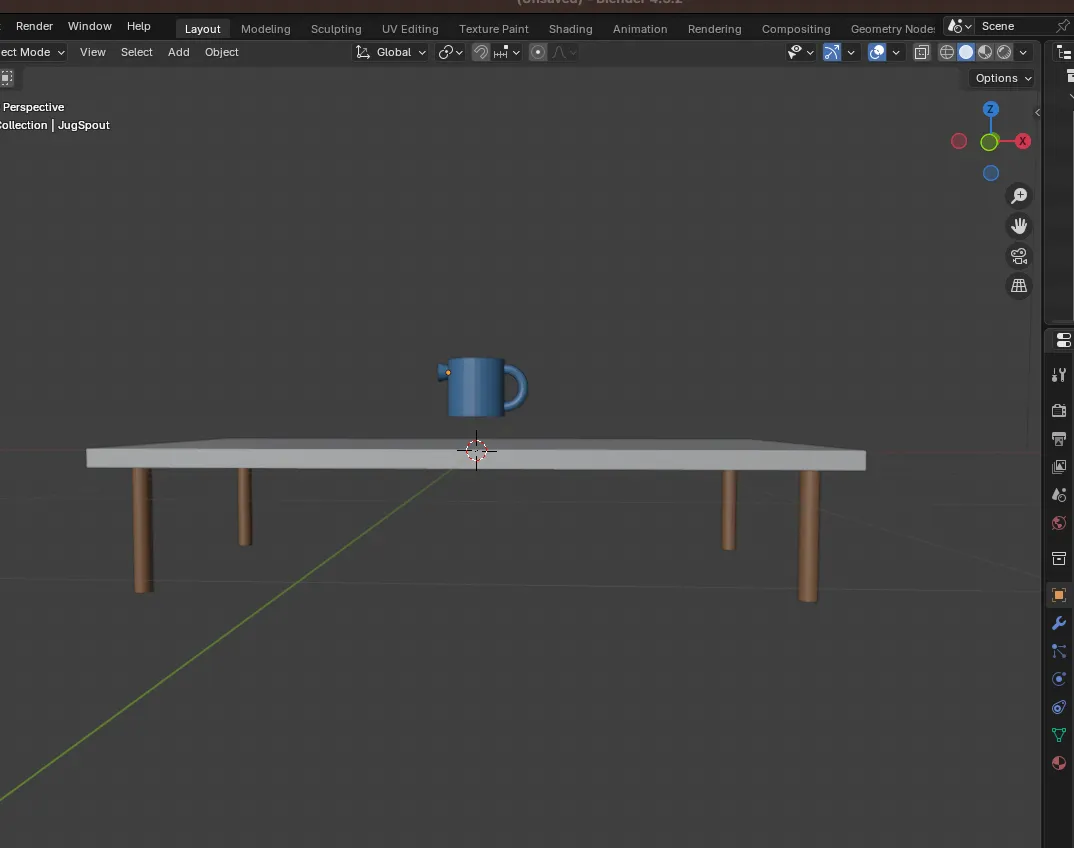
Task: Open the Render properties camera-back icon
Action: [x=1059, y=411]
